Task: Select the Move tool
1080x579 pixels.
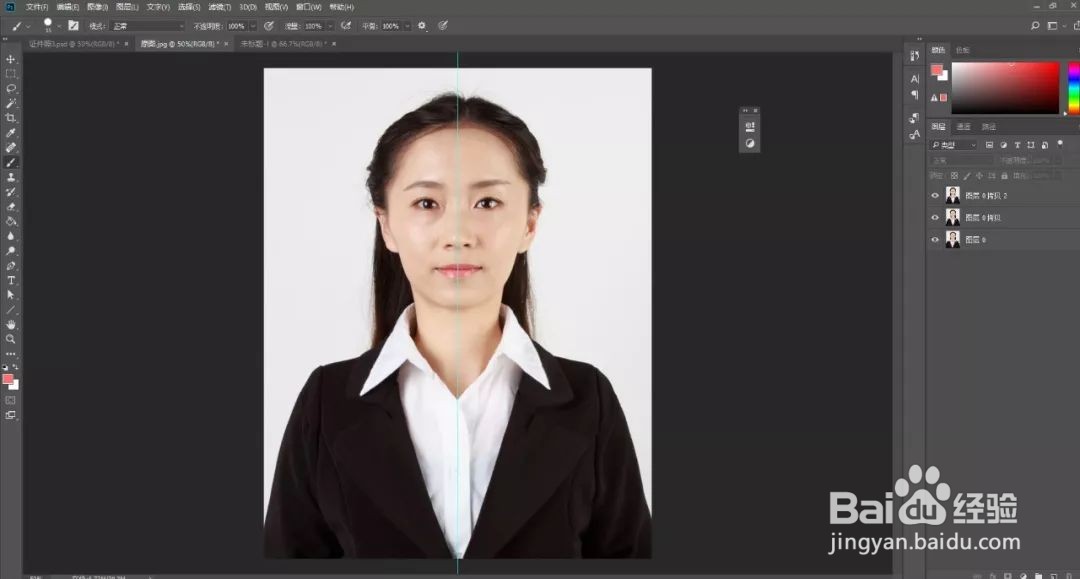Action: click(10, 59)
